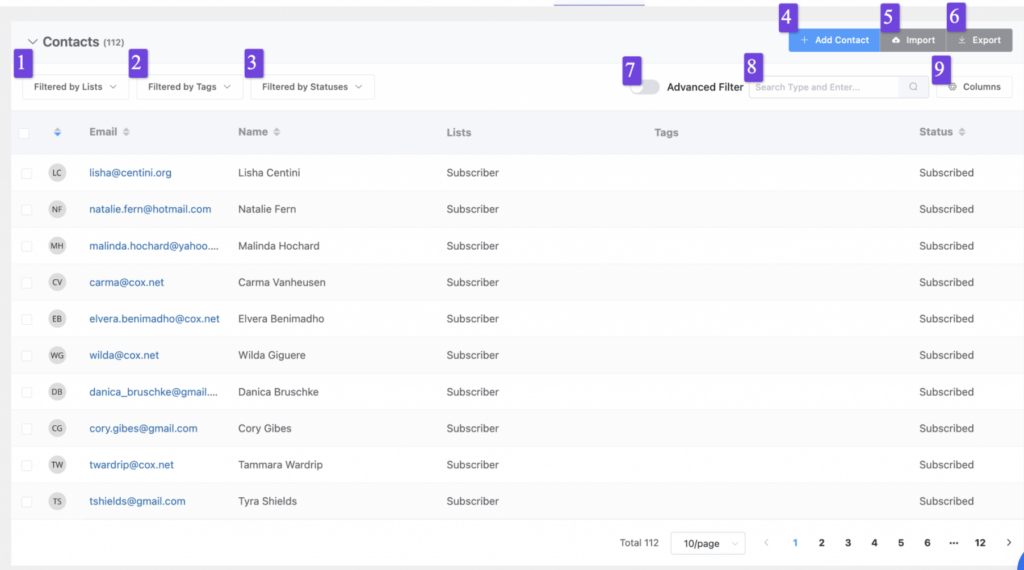1024x570 pixels.
Task: Open the Filtered by Tags dropdown
Action: [x=189, y=87]
